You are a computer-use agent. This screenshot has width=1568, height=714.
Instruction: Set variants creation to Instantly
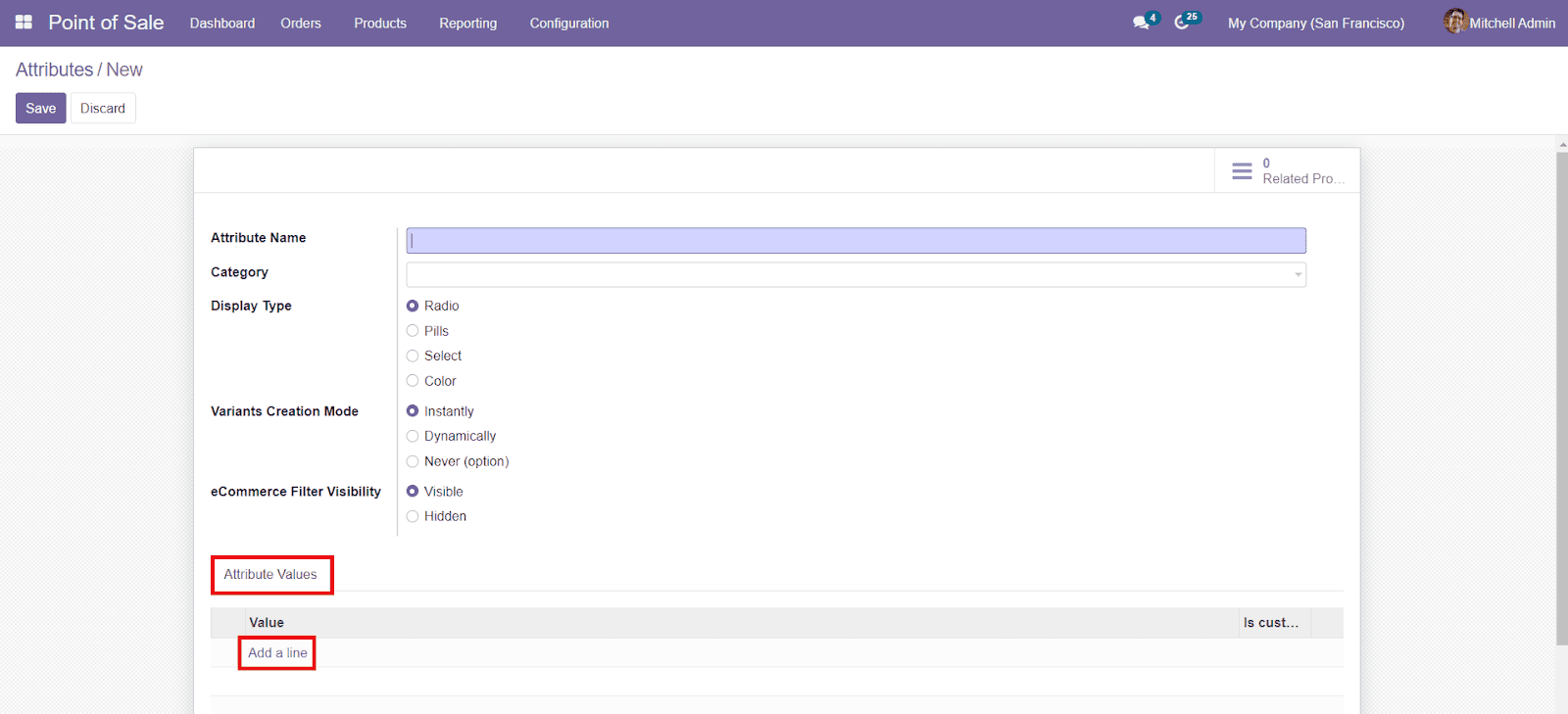(413, 411)
